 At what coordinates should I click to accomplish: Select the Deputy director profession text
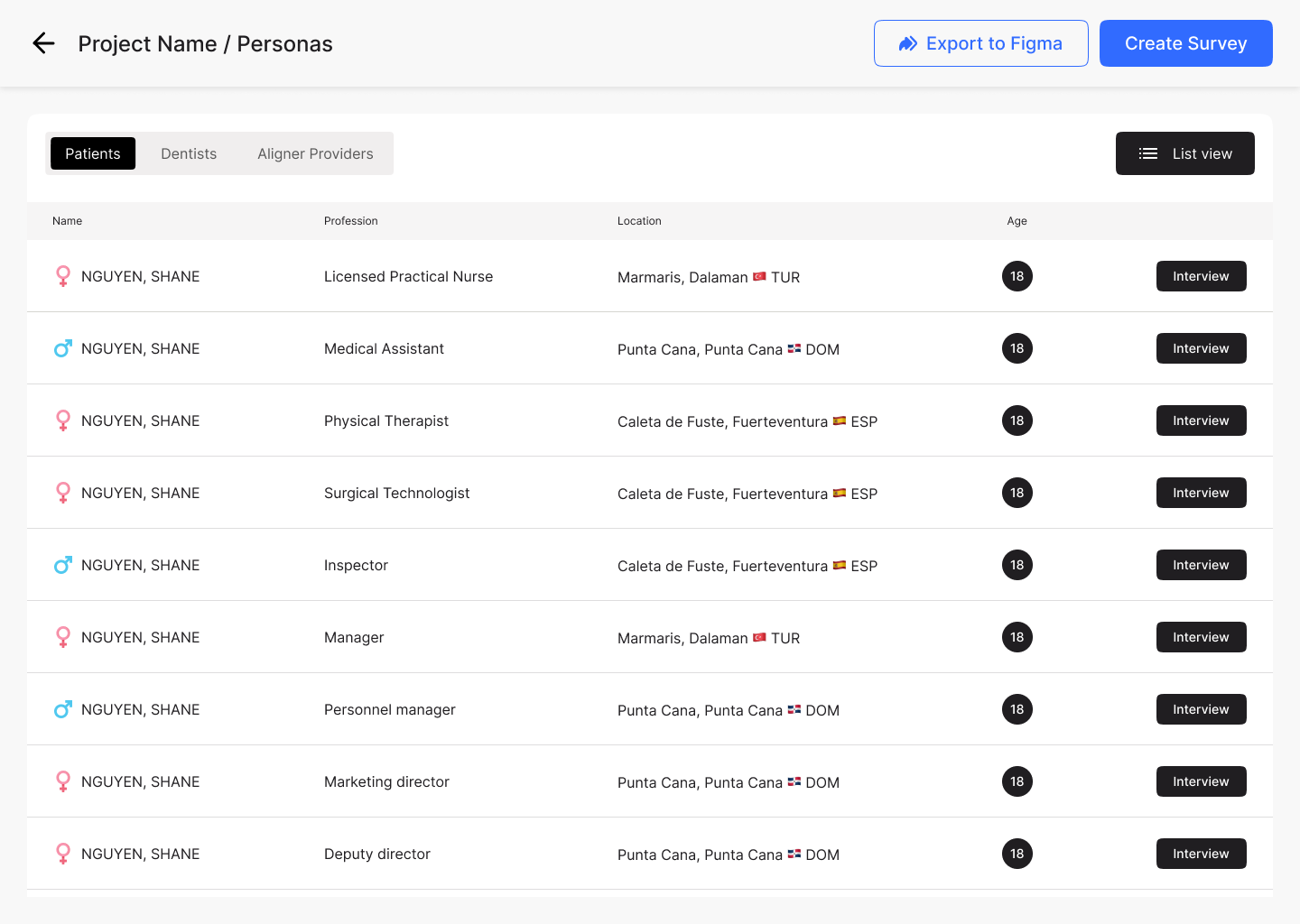(x=377, y=854)
